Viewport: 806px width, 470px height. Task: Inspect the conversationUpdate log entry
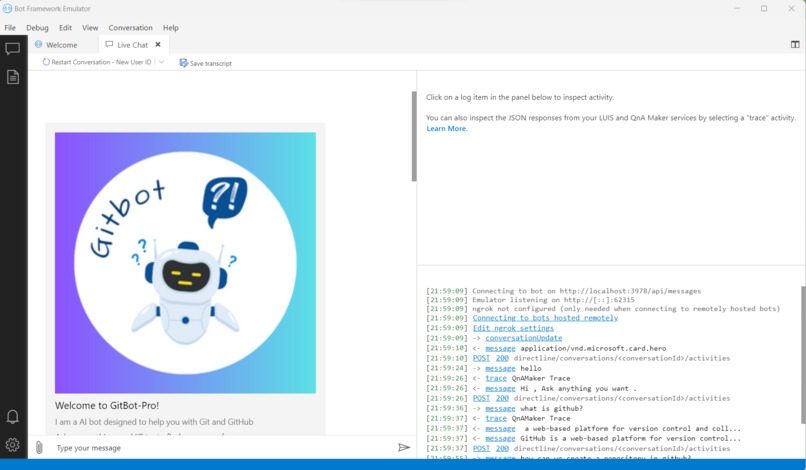click(x=523, y=338)
